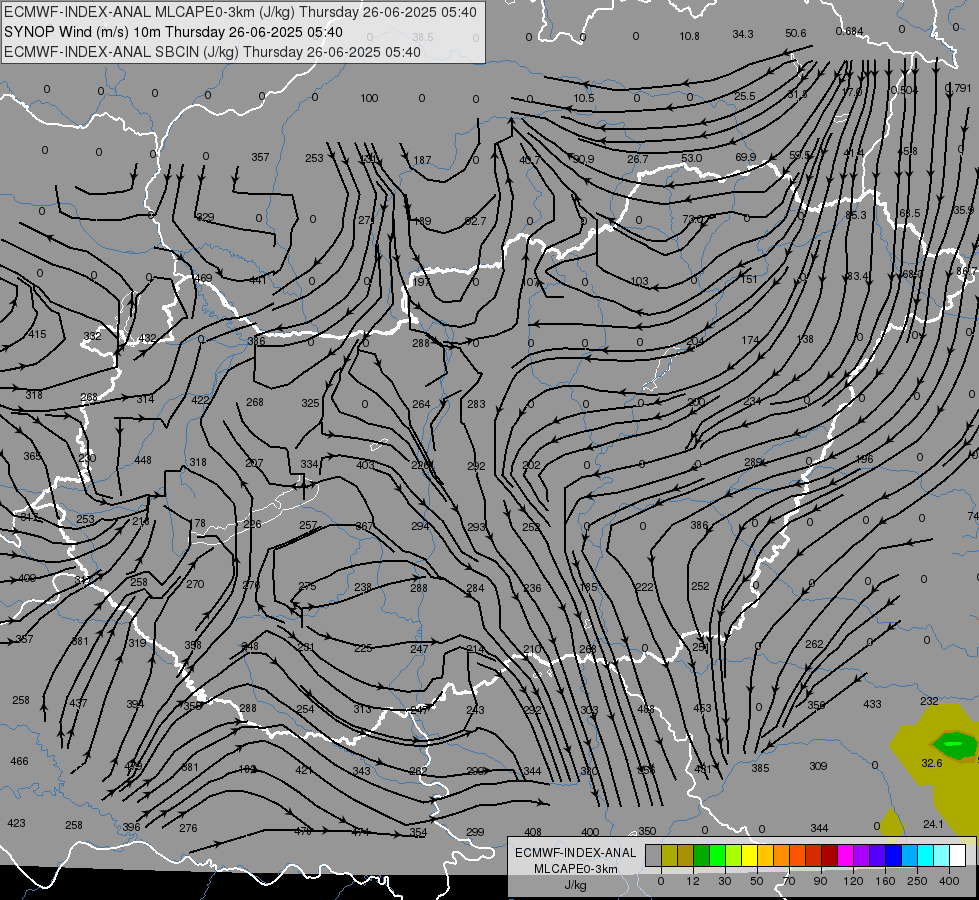Click the 232 value above olive area
The height and width of the screenshot is (900, 979).
929,701
